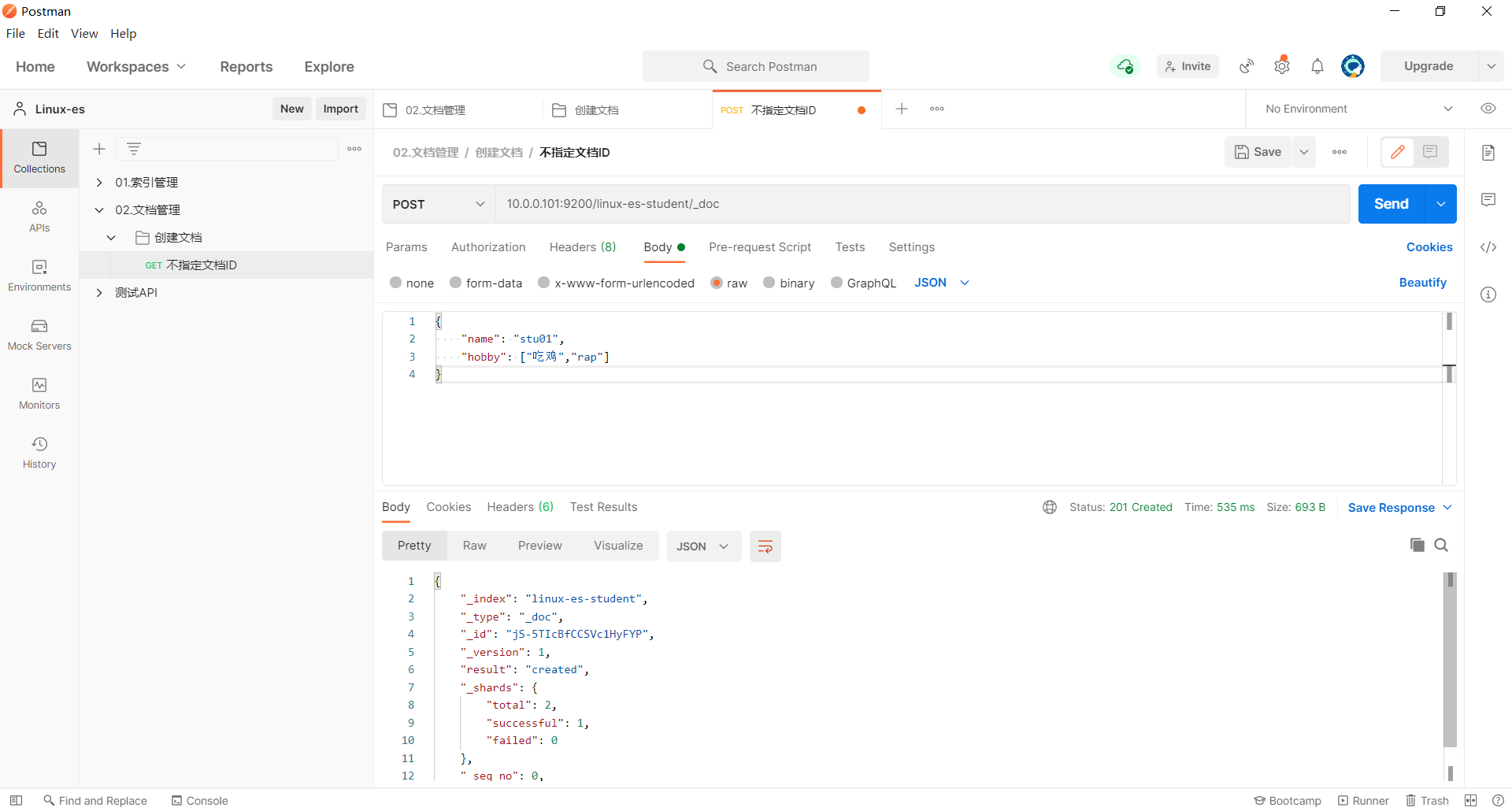This screenshot has width=1512, height=811.
Task: Click the Beautify link
Action: [1422, 283]
